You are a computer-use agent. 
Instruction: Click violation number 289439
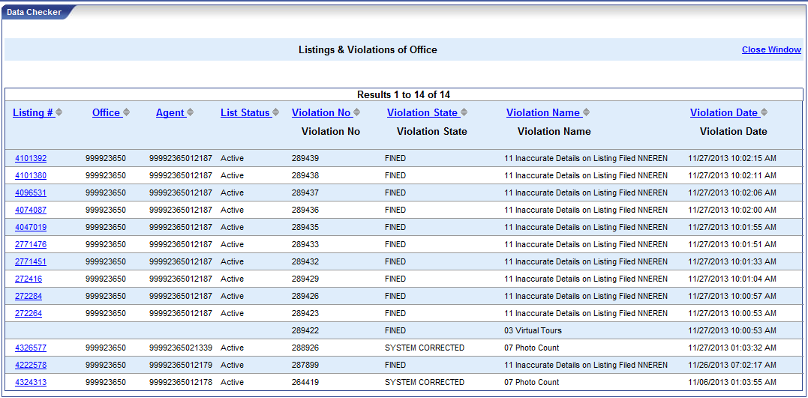pyautogui.click(x=305, y=158)
